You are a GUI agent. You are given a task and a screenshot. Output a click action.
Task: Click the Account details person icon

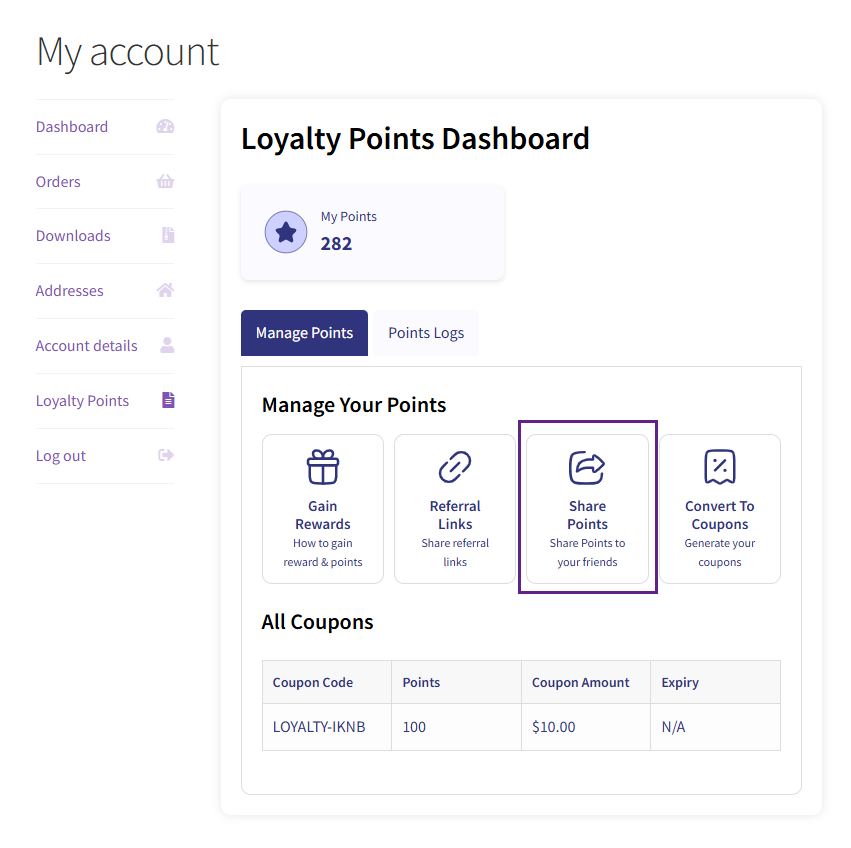point(167,345)
